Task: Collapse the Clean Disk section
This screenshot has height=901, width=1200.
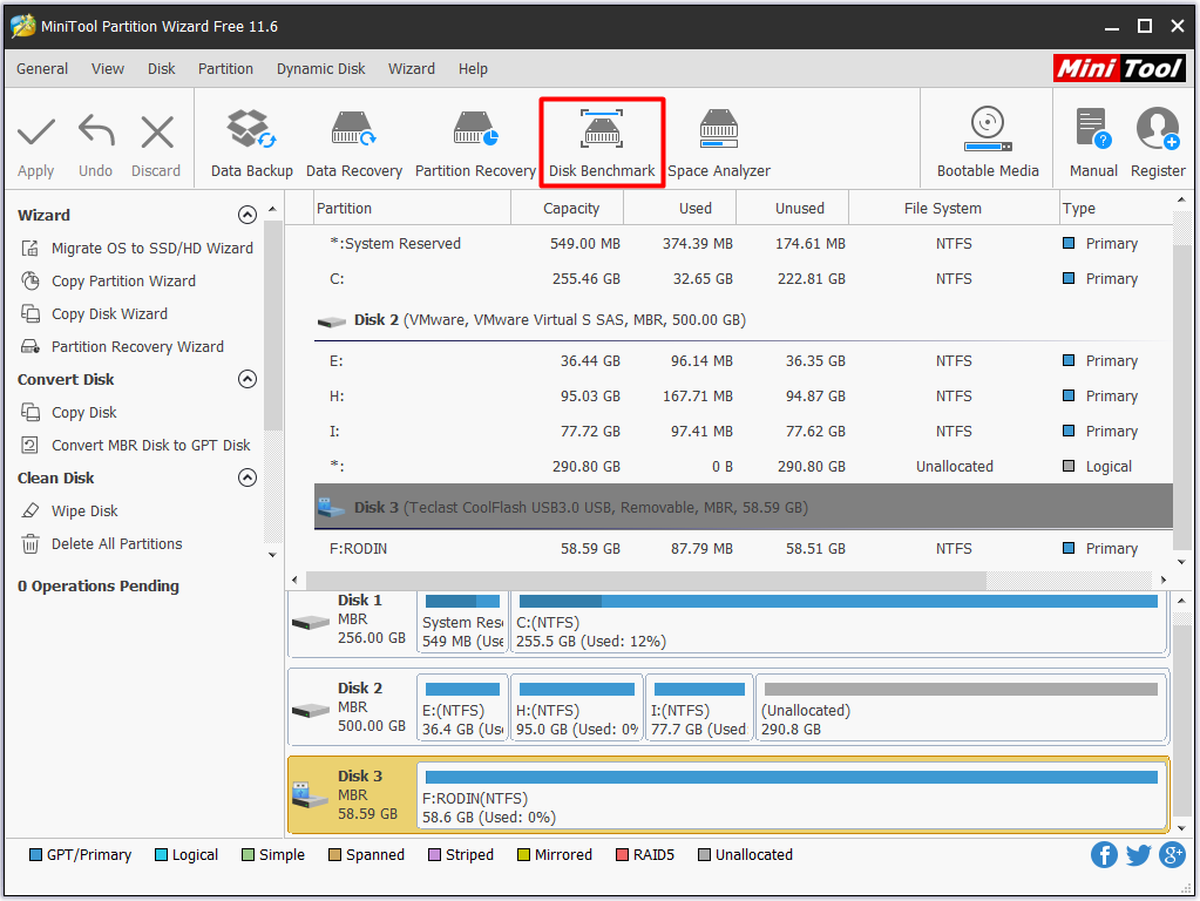Action: [247, 478]
